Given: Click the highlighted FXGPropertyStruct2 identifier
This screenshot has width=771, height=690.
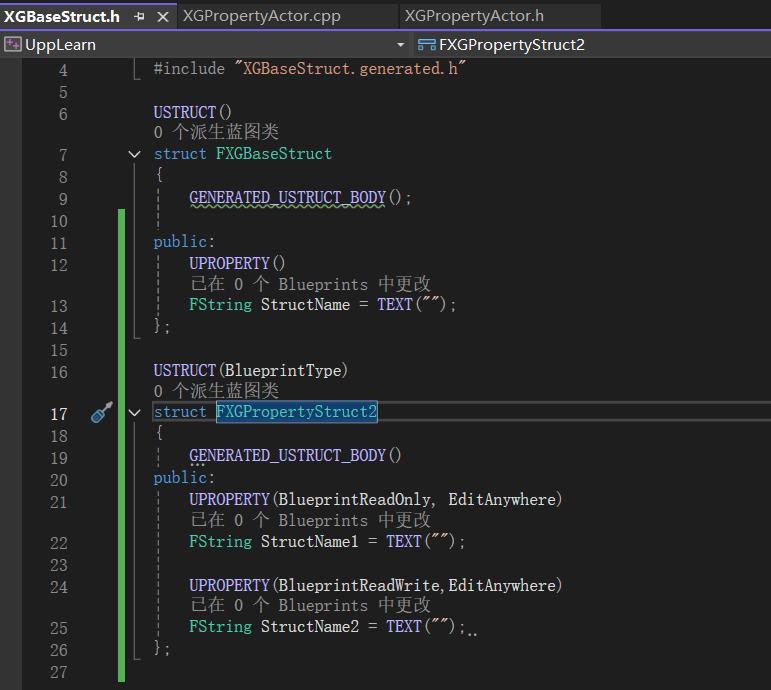Looking at the screenshot, I should click(297, 412).
